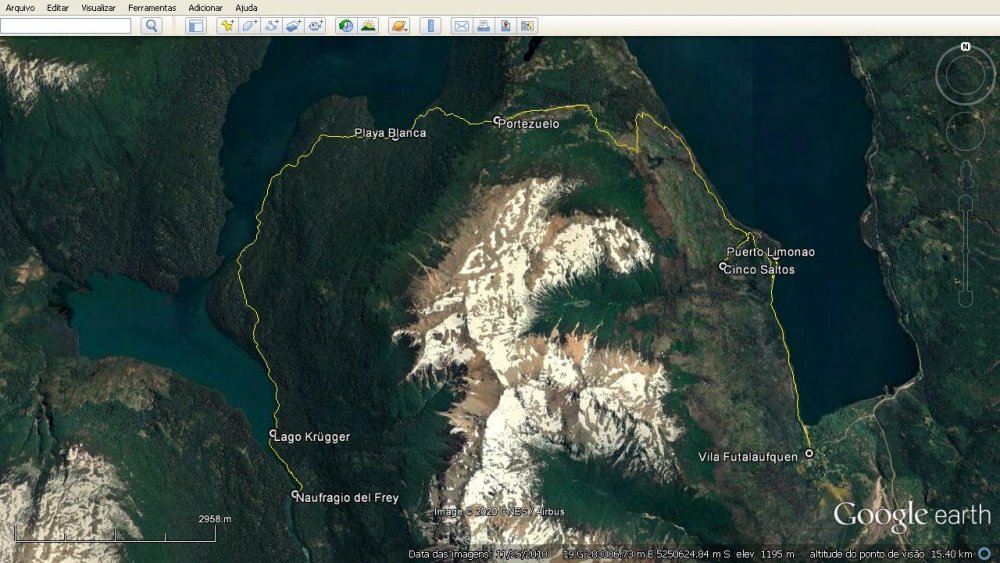
Task: Open the planet switcher dropdown
Action: pos(398,26)
